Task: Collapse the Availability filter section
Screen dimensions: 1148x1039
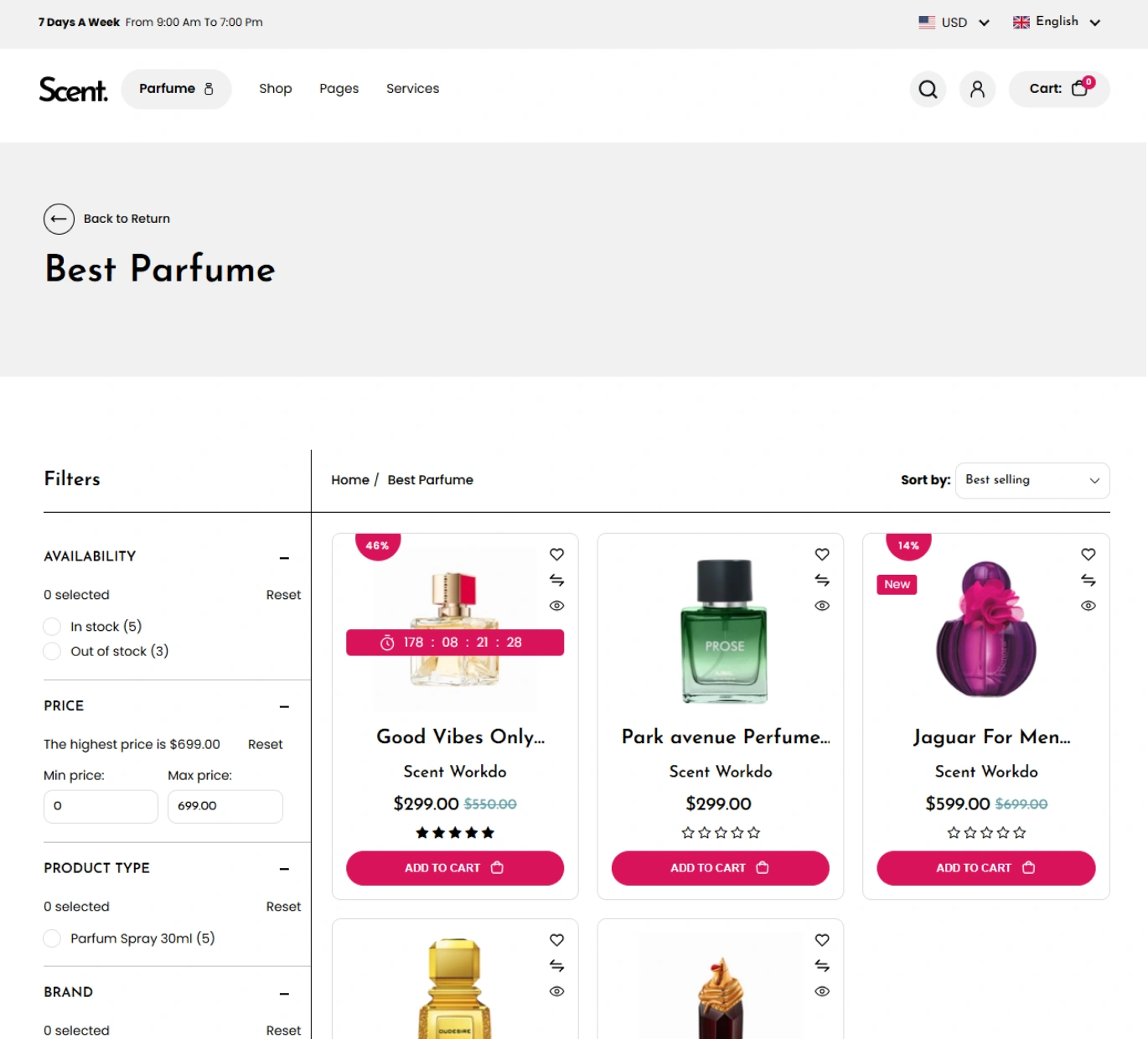Action: tap(284, 557)
